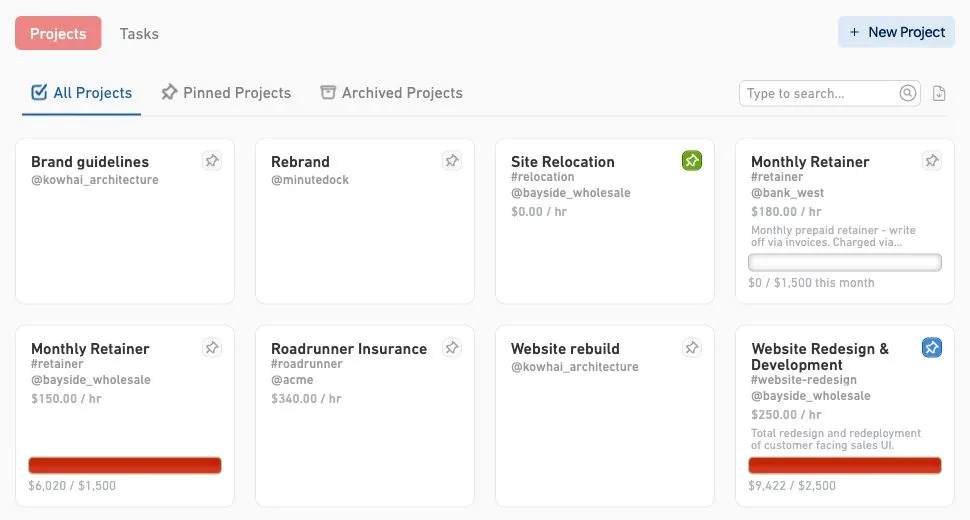The height and width of the screenshot is (520, 970).
Task: Switch to the Tasks section
Action: coord(139,33)
